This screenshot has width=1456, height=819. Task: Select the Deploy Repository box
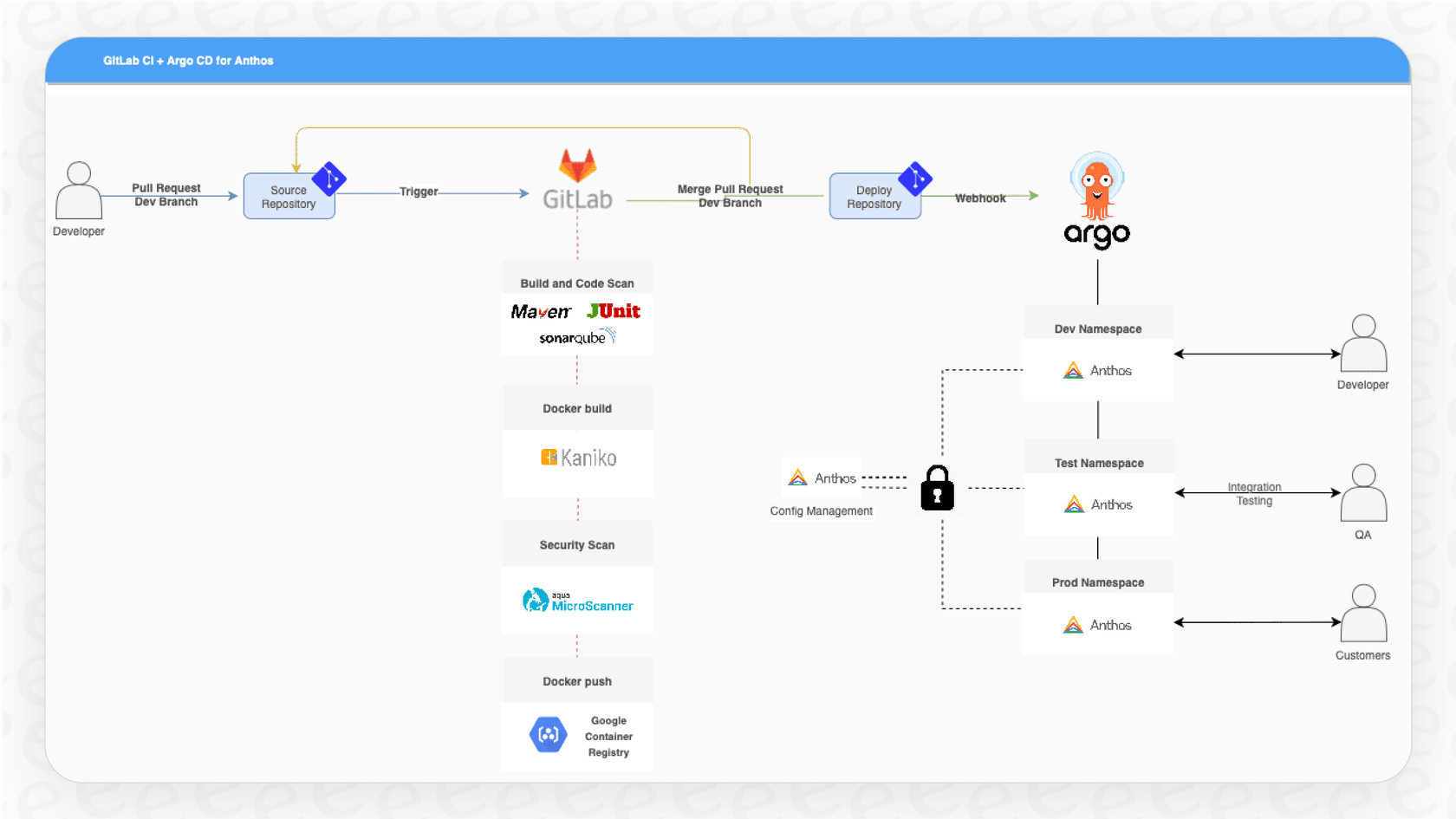(874, 197)
